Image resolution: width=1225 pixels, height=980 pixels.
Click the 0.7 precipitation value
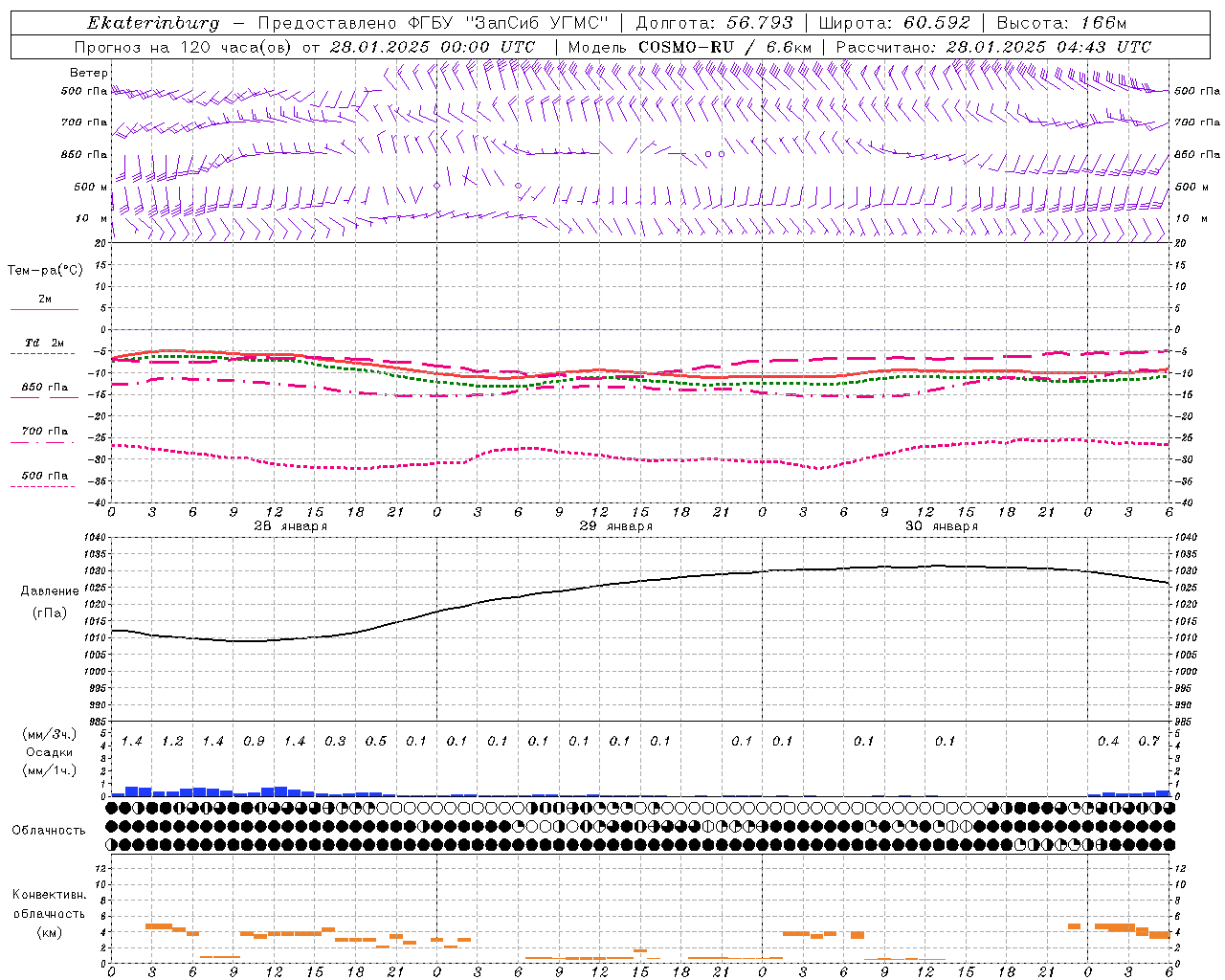click(1148, 742)
